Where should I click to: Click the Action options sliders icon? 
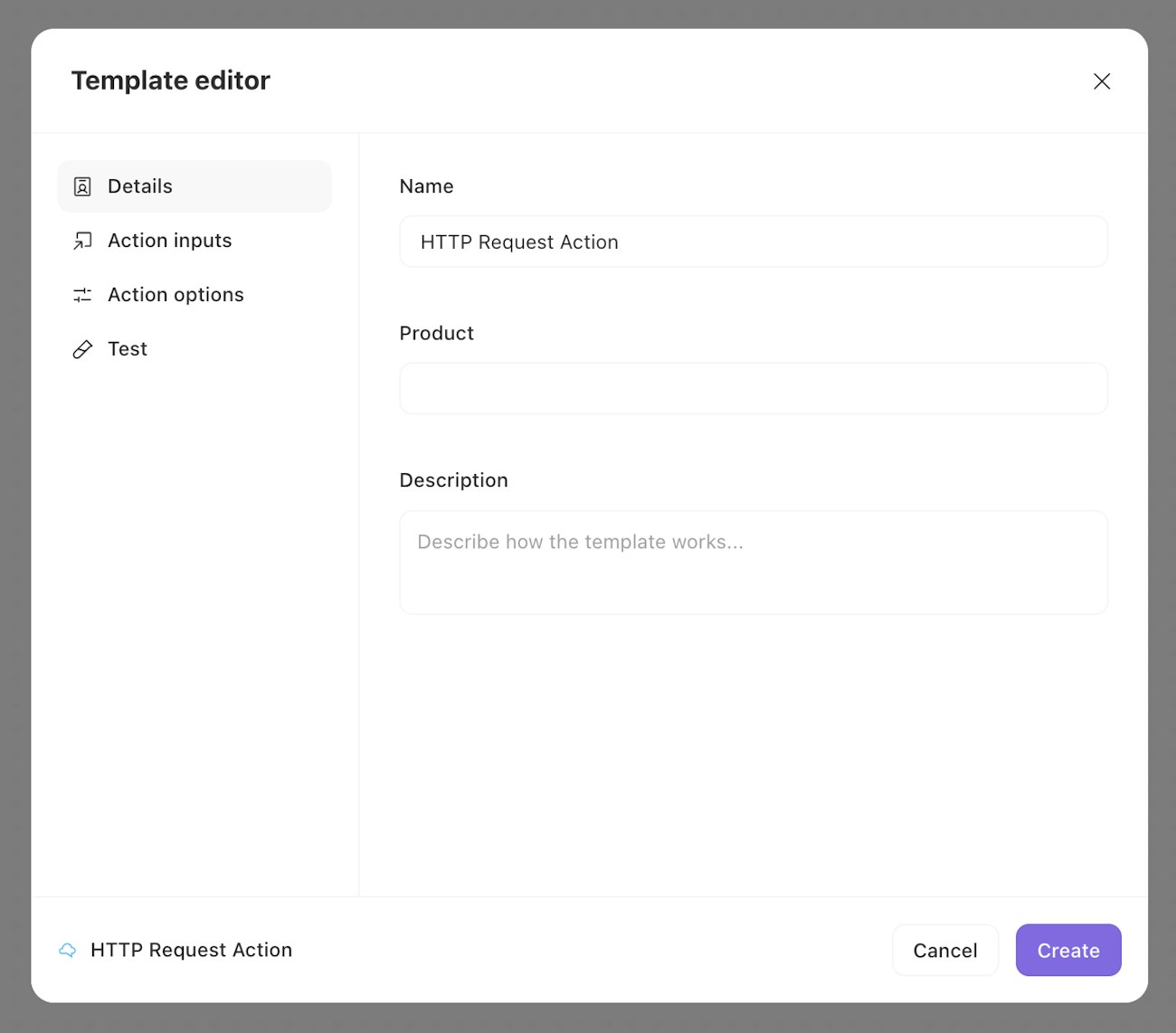(82, 295)
